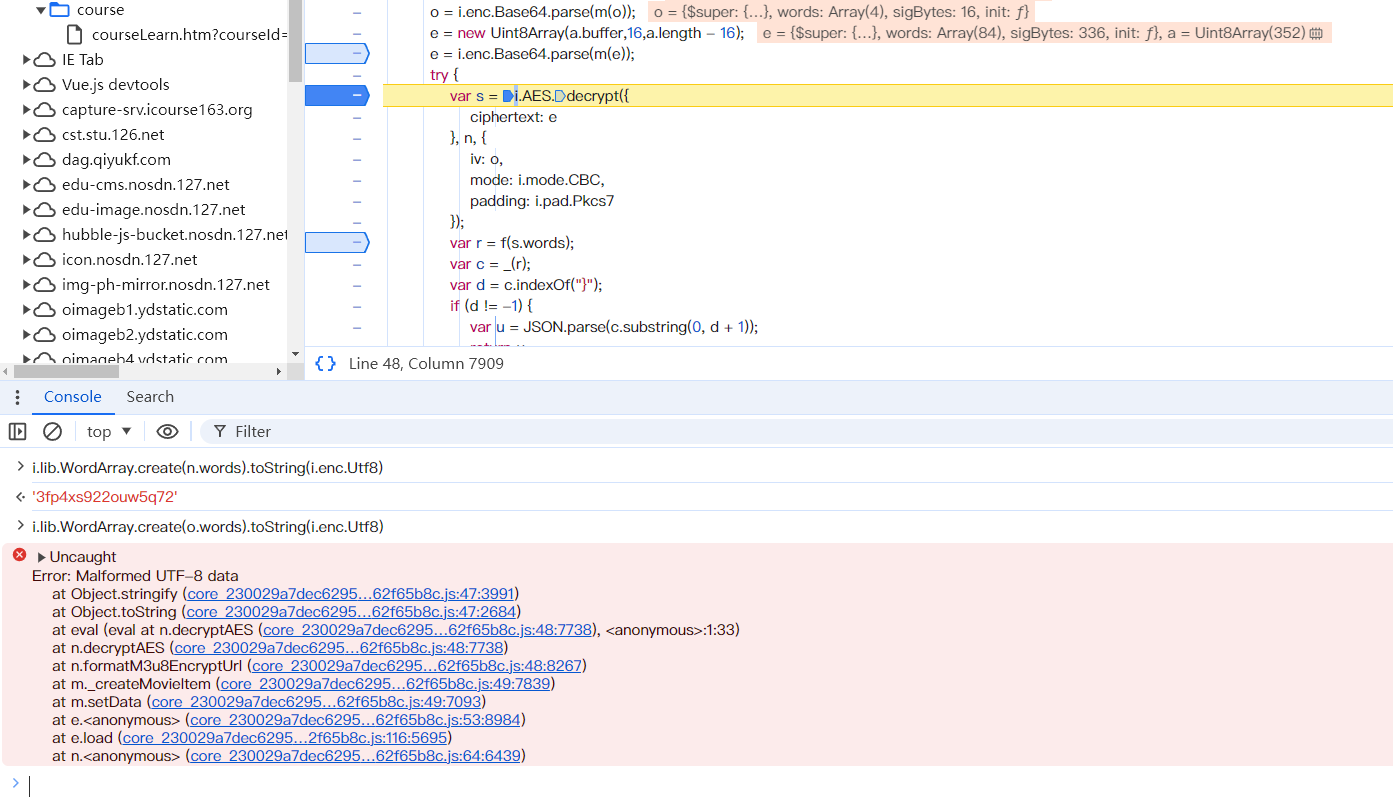Toggle the active breakpoint on the var s line
The width and height of the screenshot is (1393, 807).
tap(337, 96)
